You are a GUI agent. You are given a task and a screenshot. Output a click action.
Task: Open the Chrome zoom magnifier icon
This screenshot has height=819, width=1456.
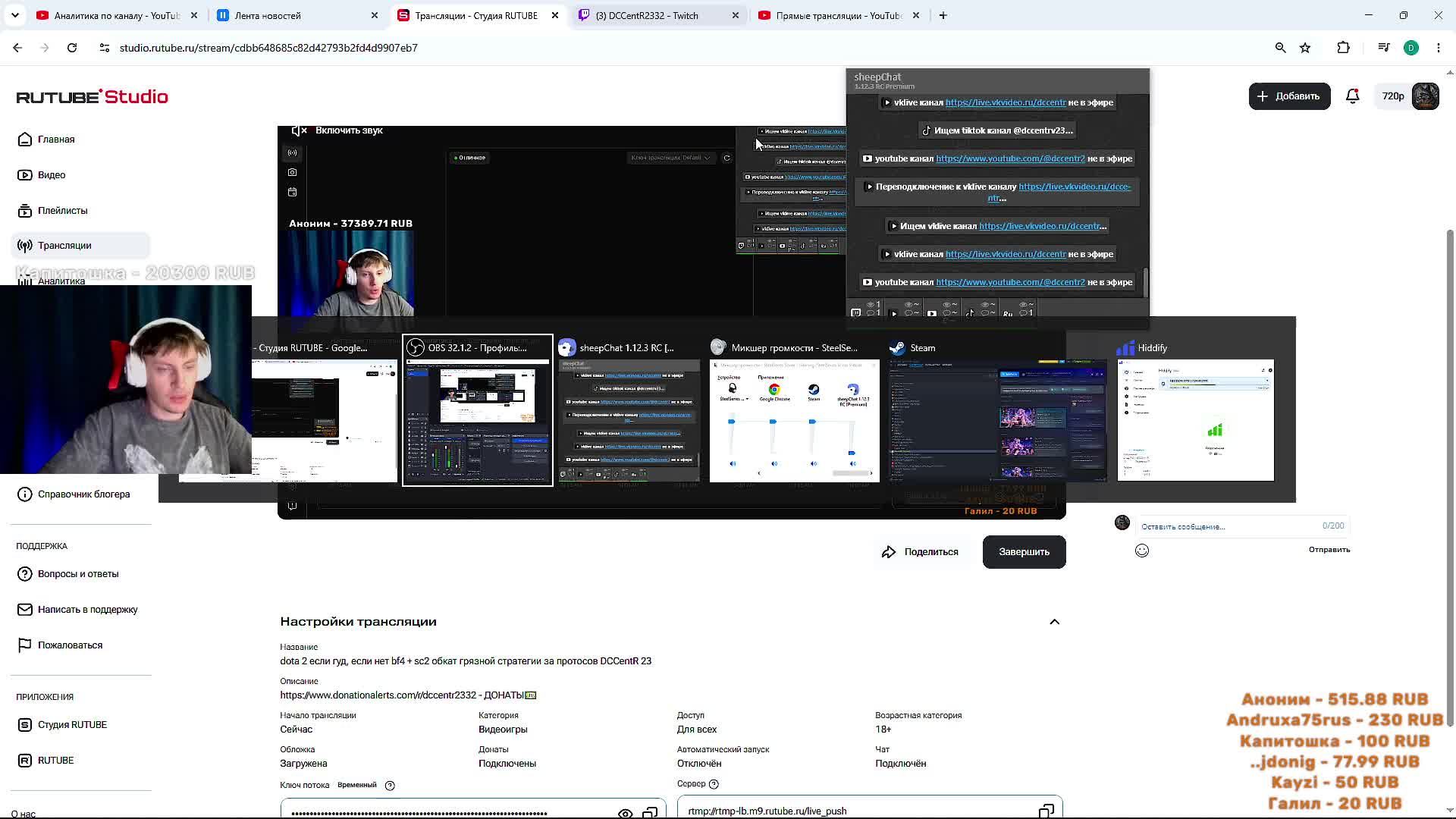1280,48
